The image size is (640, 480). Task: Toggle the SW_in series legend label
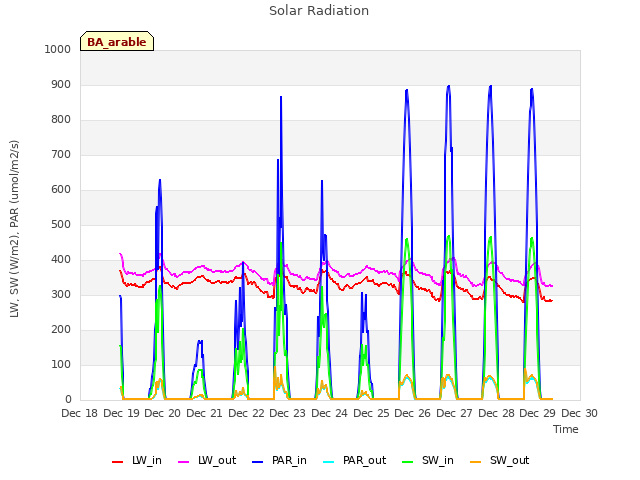[x=438, y=460]
